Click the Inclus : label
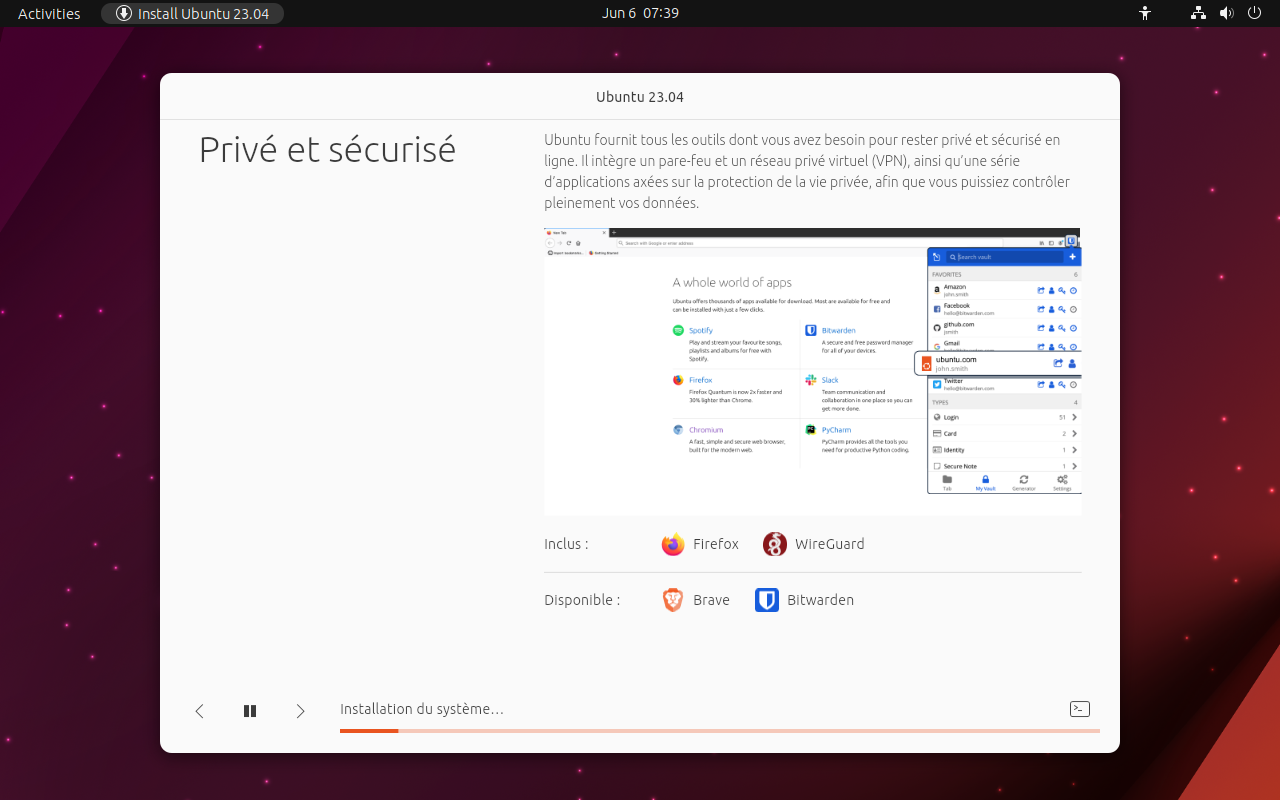Image resolution: width=1280 pixels, height=800 pixels. tap(566, 544)
